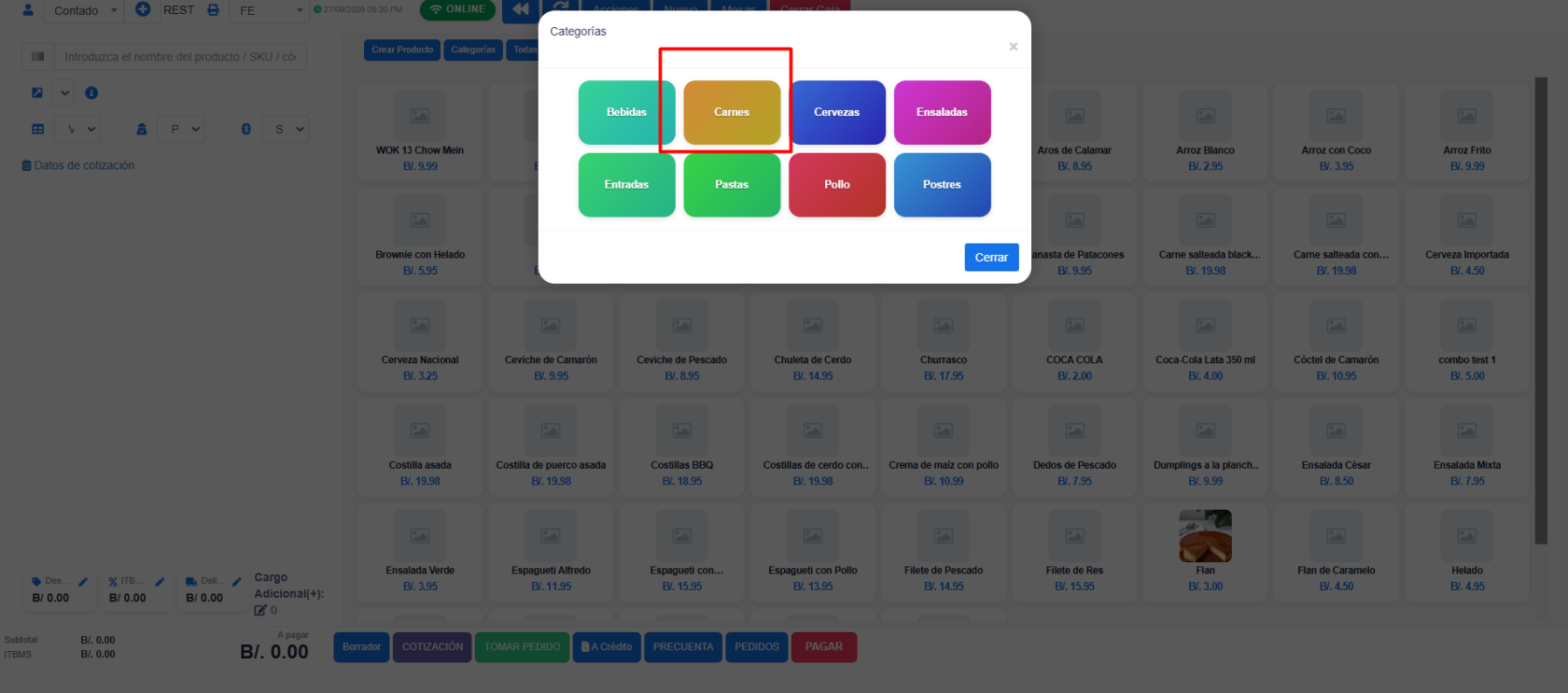Click the PAGAR button
The height and width of the screenshot is (693, 1568).
(824, 646)
